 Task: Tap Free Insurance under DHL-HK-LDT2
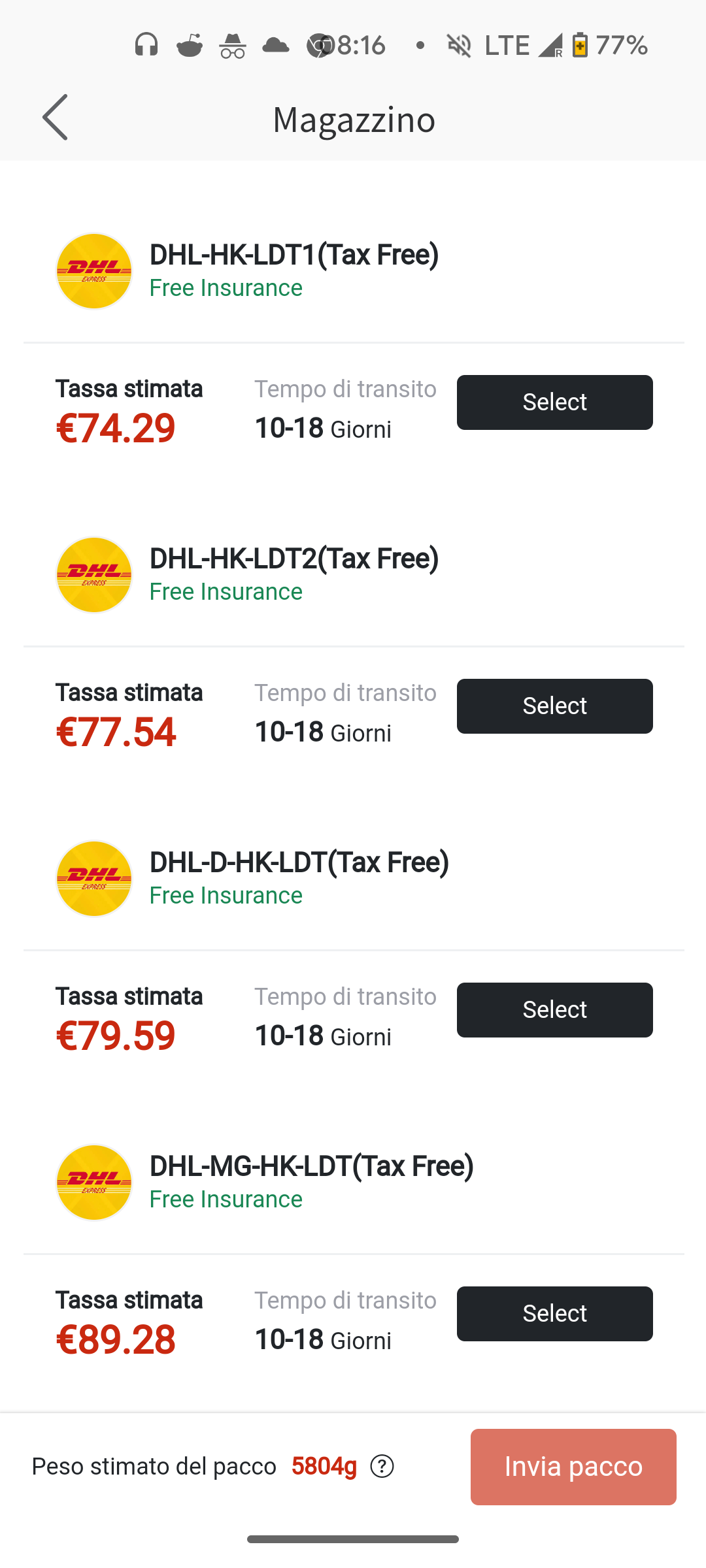pos(226,592)
